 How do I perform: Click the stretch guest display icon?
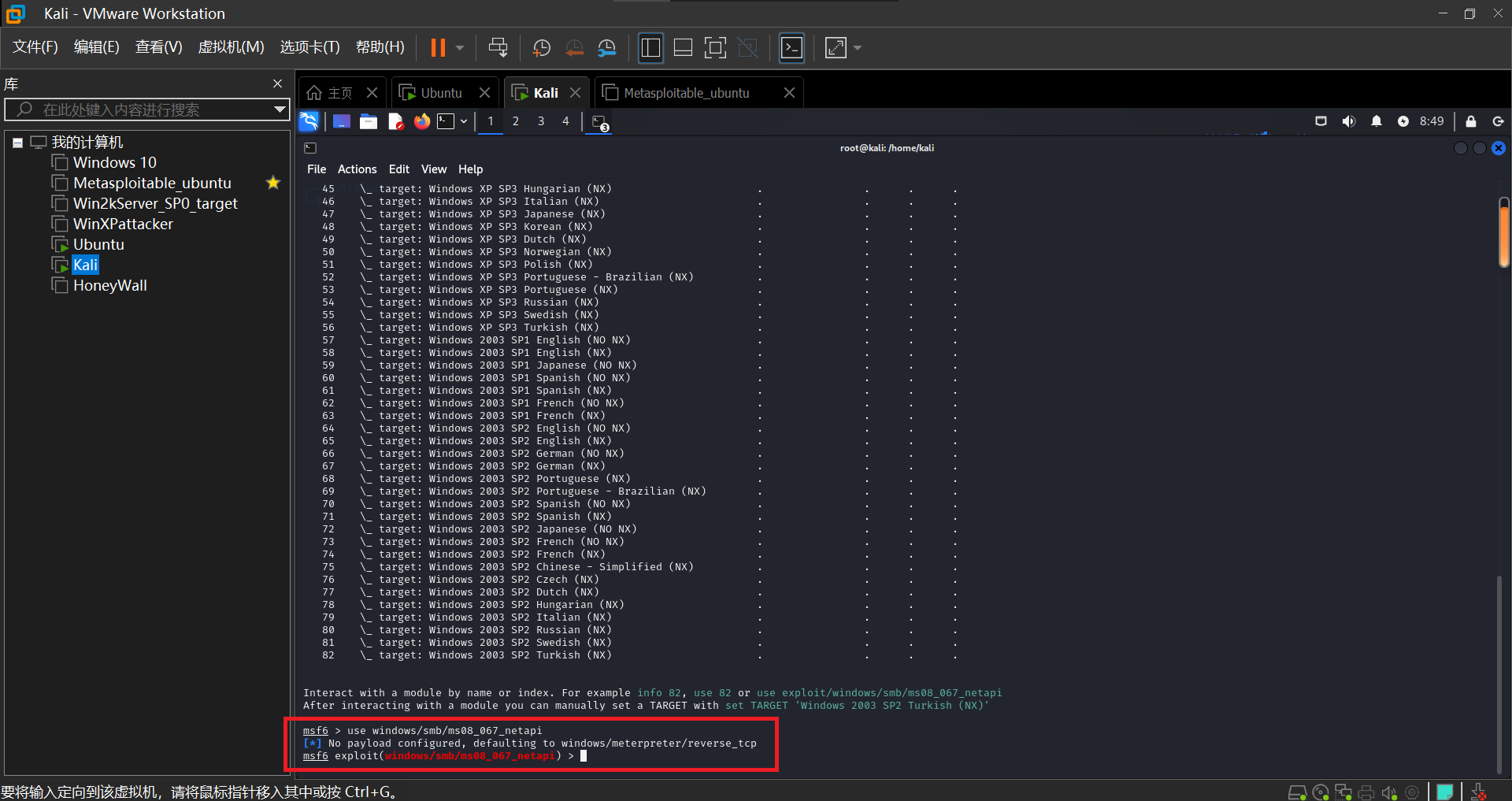pos(836,48)
